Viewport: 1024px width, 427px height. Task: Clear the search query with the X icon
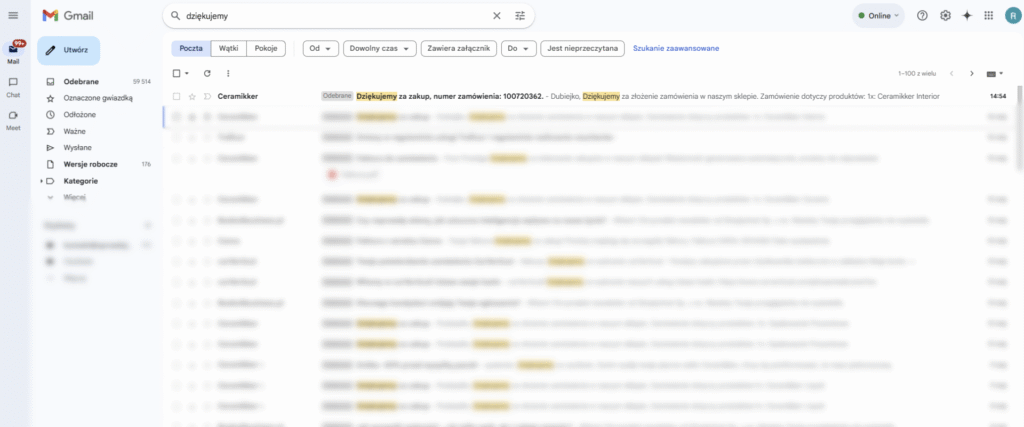[496, 16]
